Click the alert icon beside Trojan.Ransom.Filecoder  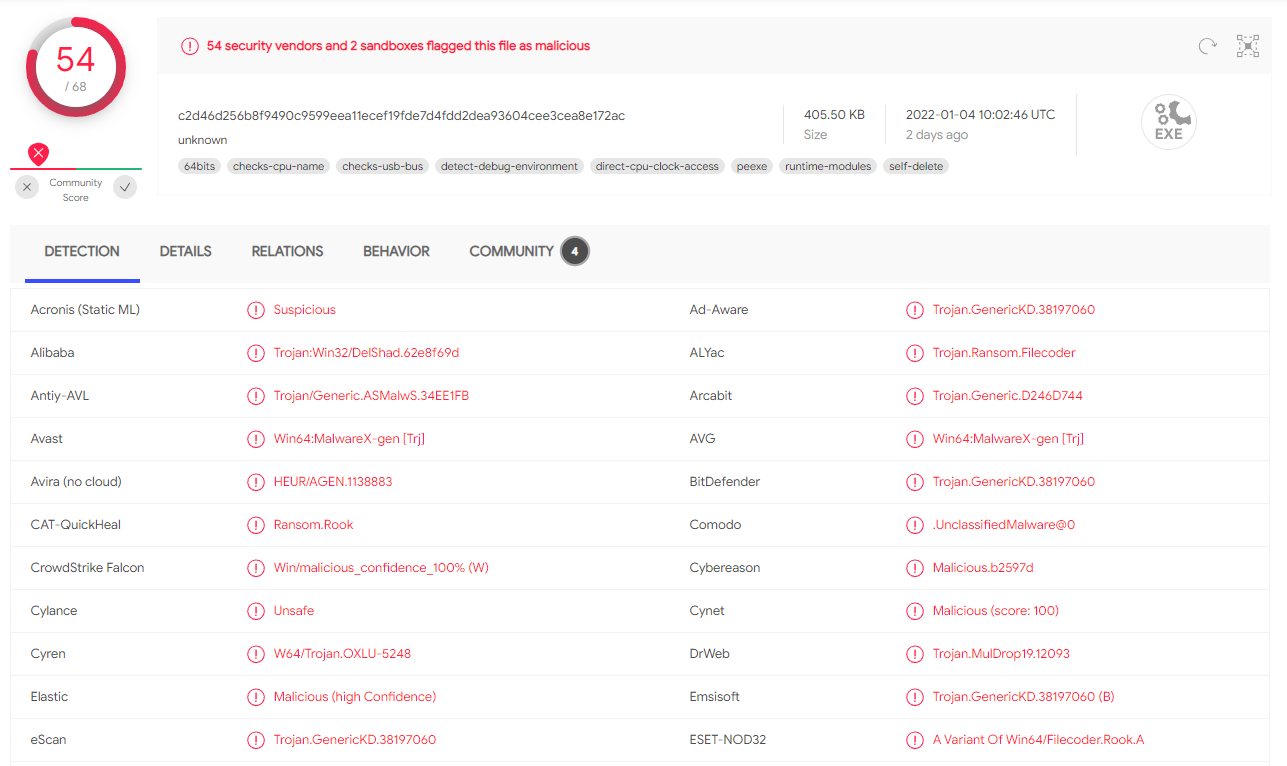click(x=915, y=353)
